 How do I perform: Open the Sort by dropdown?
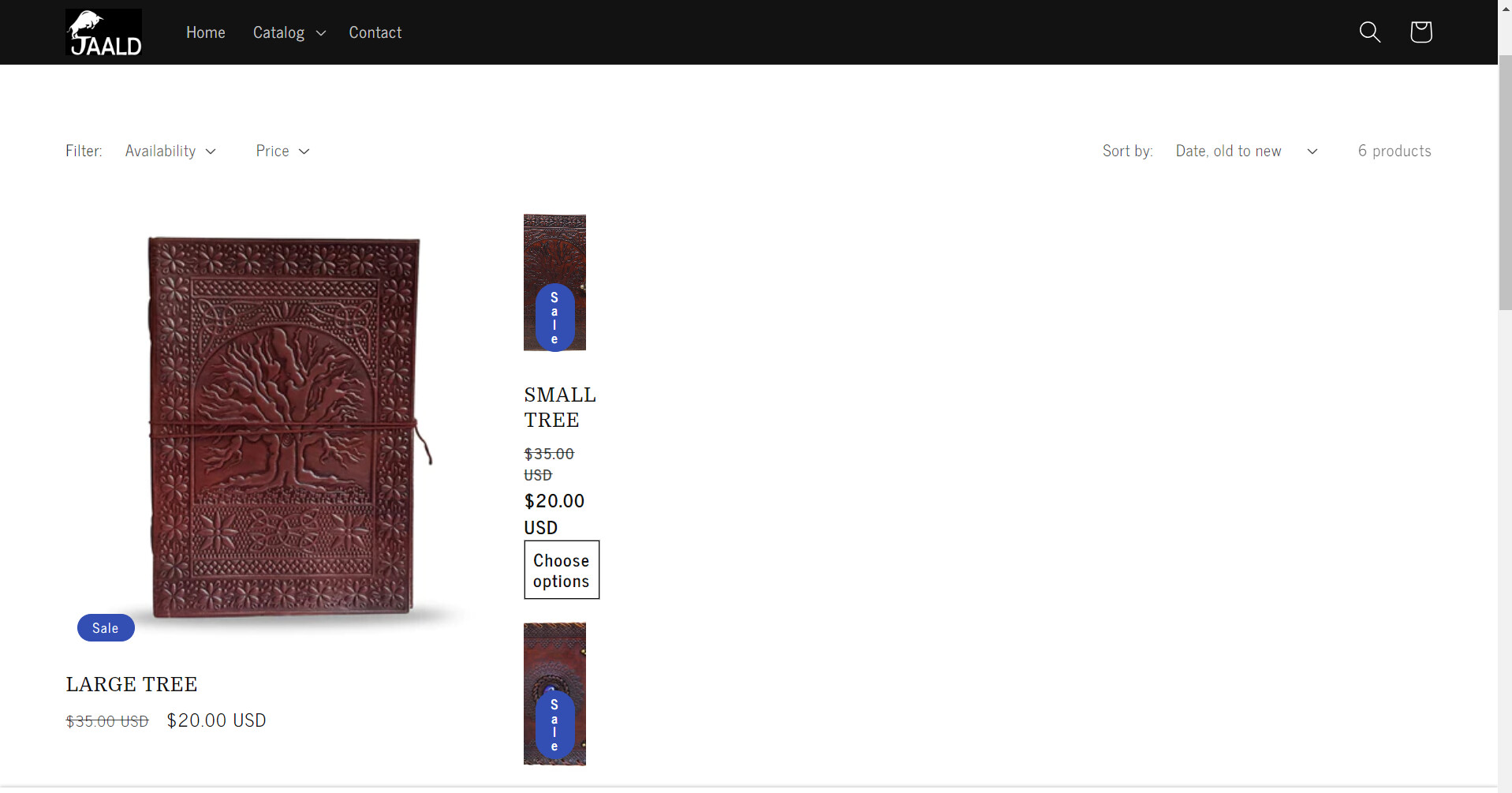click(1246, 151)
